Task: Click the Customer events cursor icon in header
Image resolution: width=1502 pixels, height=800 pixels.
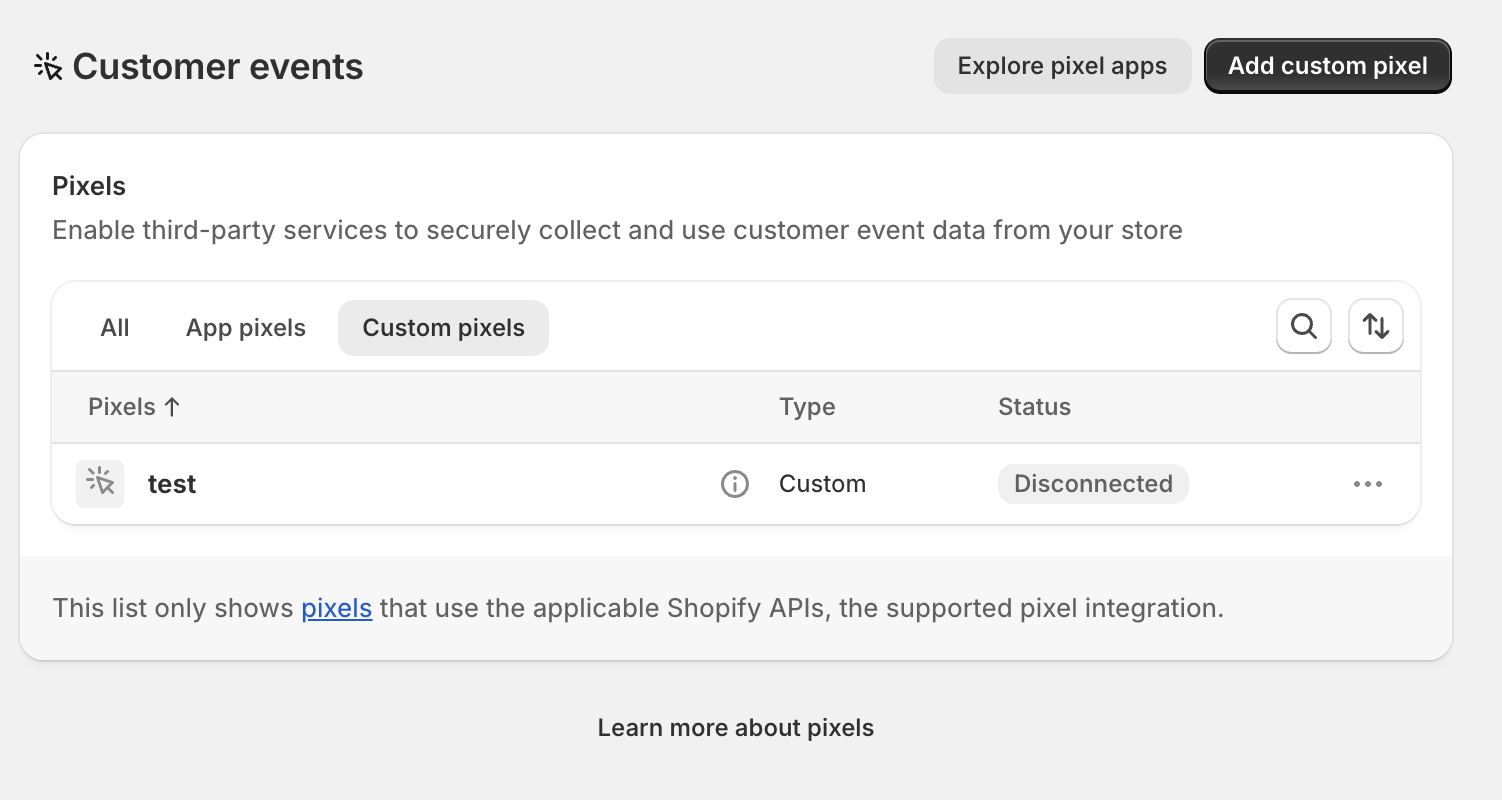Action: [x=48, y=67]
